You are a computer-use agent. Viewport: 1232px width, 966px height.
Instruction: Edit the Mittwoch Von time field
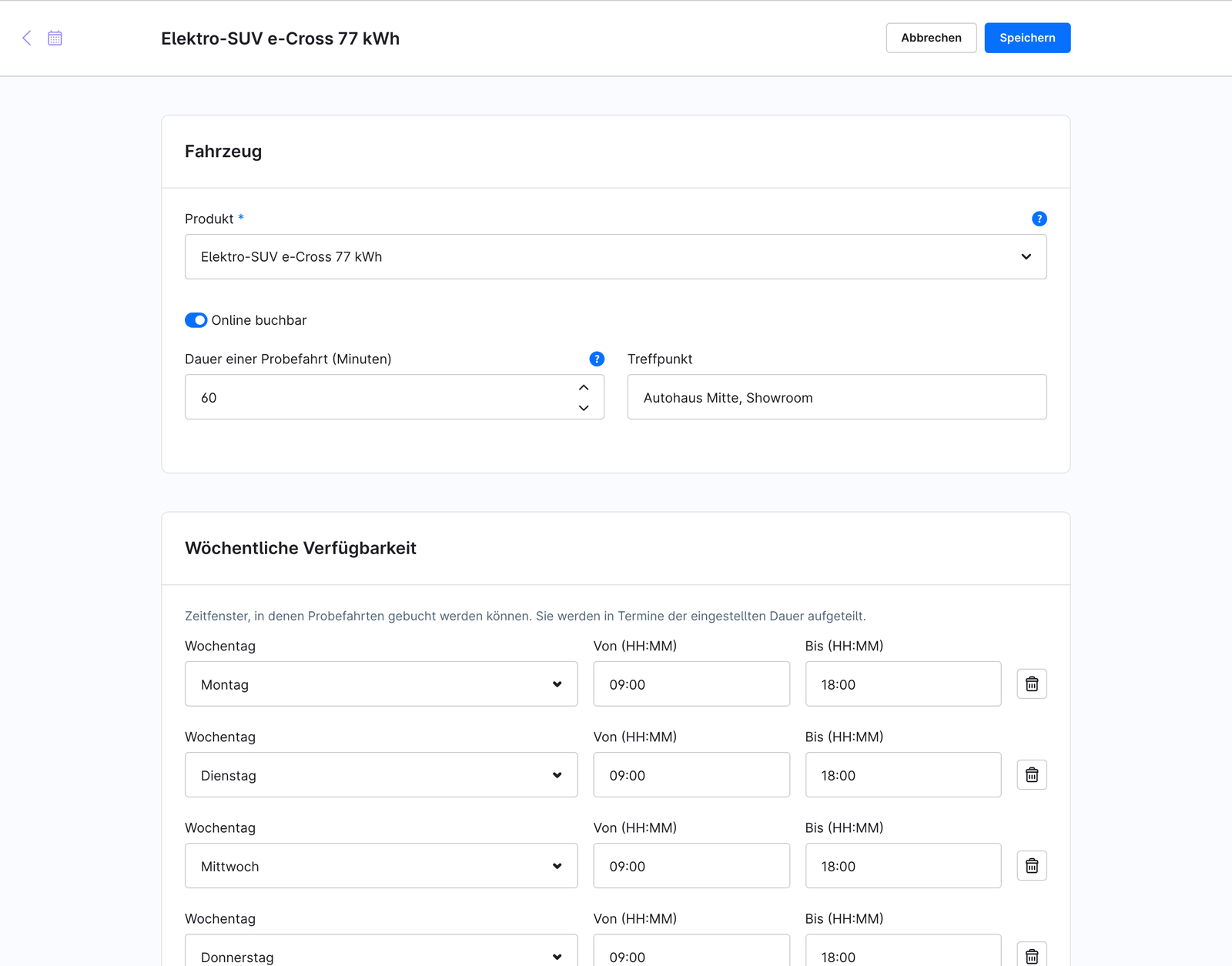point(691,865)
